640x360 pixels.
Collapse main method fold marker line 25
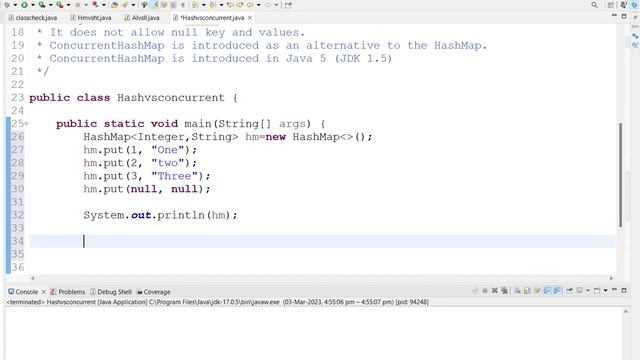(27, 123)
